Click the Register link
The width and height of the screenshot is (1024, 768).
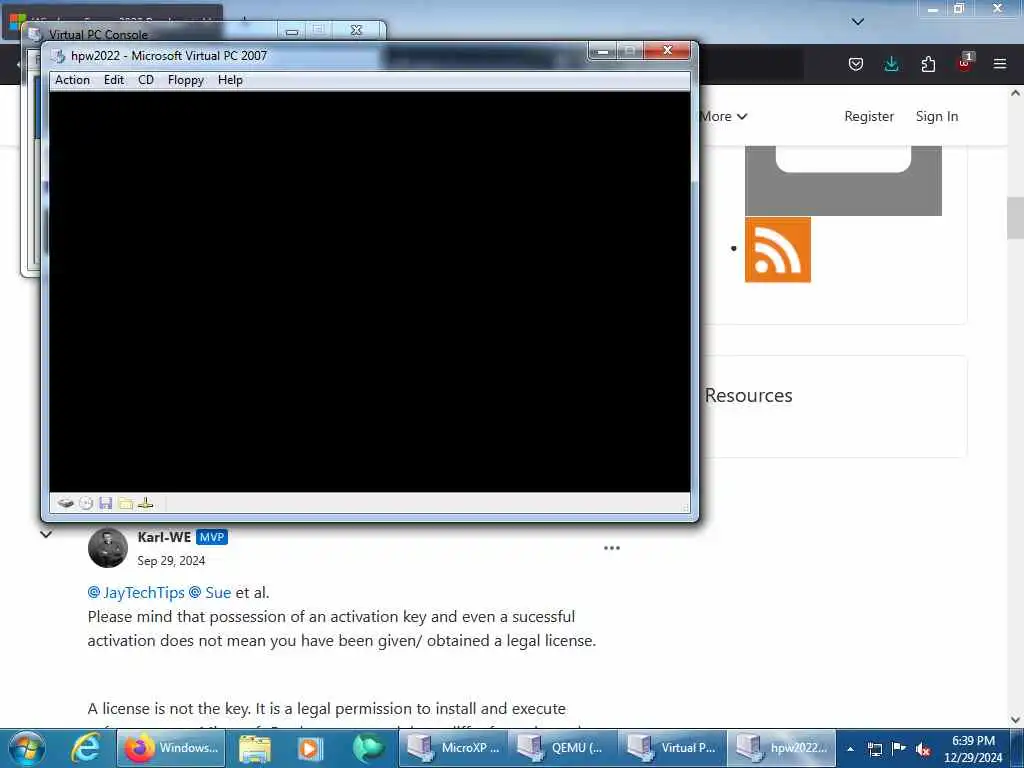point(869,116)
